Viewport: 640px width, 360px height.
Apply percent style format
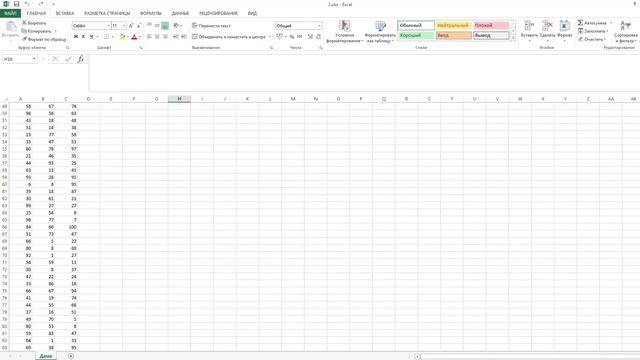292,37
